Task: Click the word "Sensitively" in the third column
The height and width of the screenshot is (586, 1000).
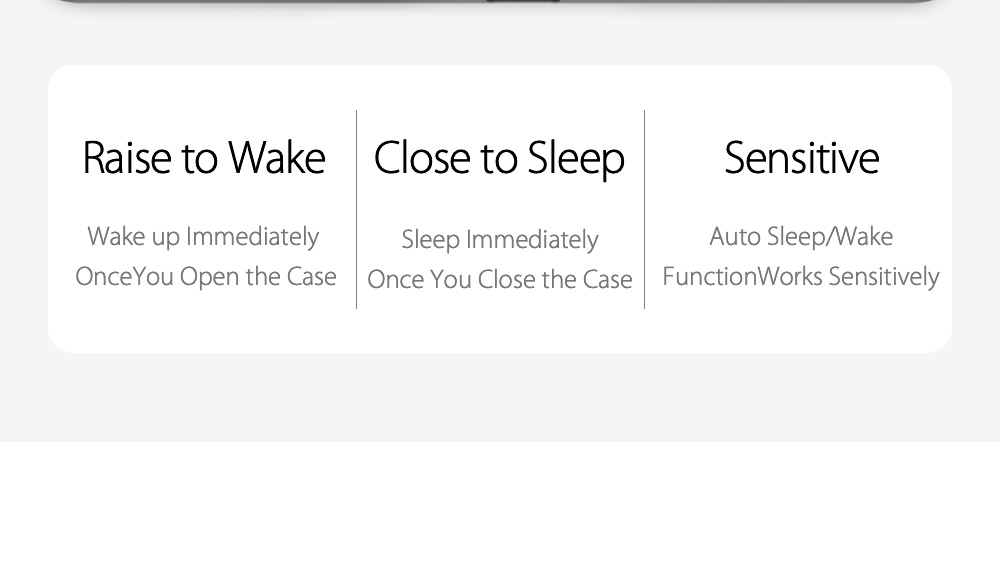Action: (x=884, y=277)
